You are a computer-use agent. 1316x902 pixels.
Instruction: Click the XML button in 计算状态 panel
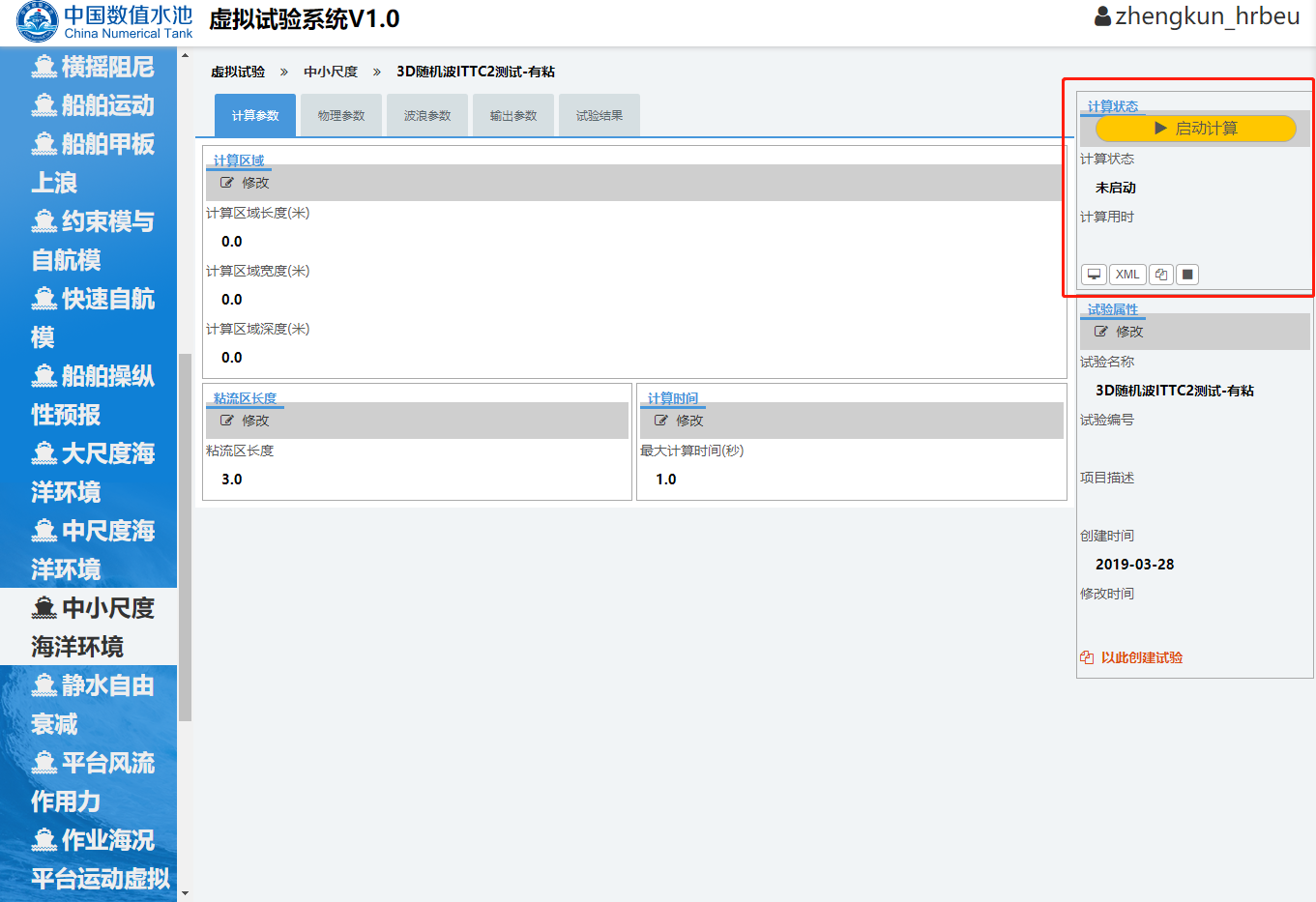click(1127, 275)
